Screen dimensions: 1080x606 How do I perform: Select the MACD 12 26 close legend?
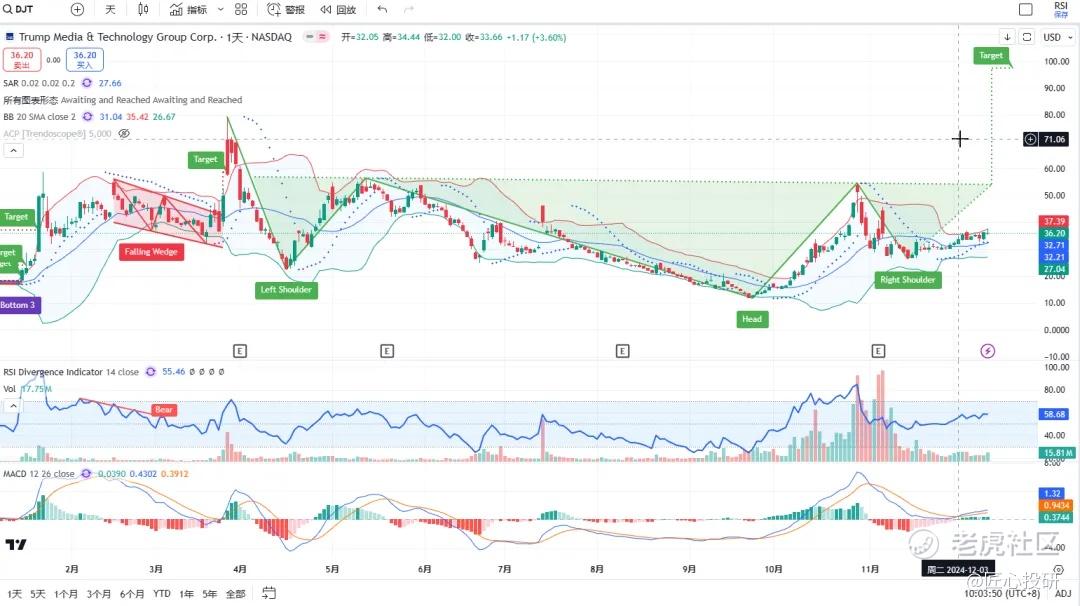pyautogui.click(x=39, y=474)
